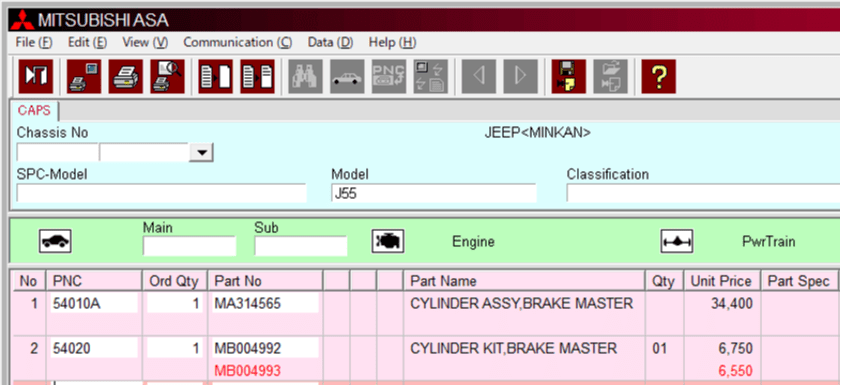Viewport: 841px width, 385px height.
Task: Click the No column header
Action: pyautogui.click(x=28, y=281)
